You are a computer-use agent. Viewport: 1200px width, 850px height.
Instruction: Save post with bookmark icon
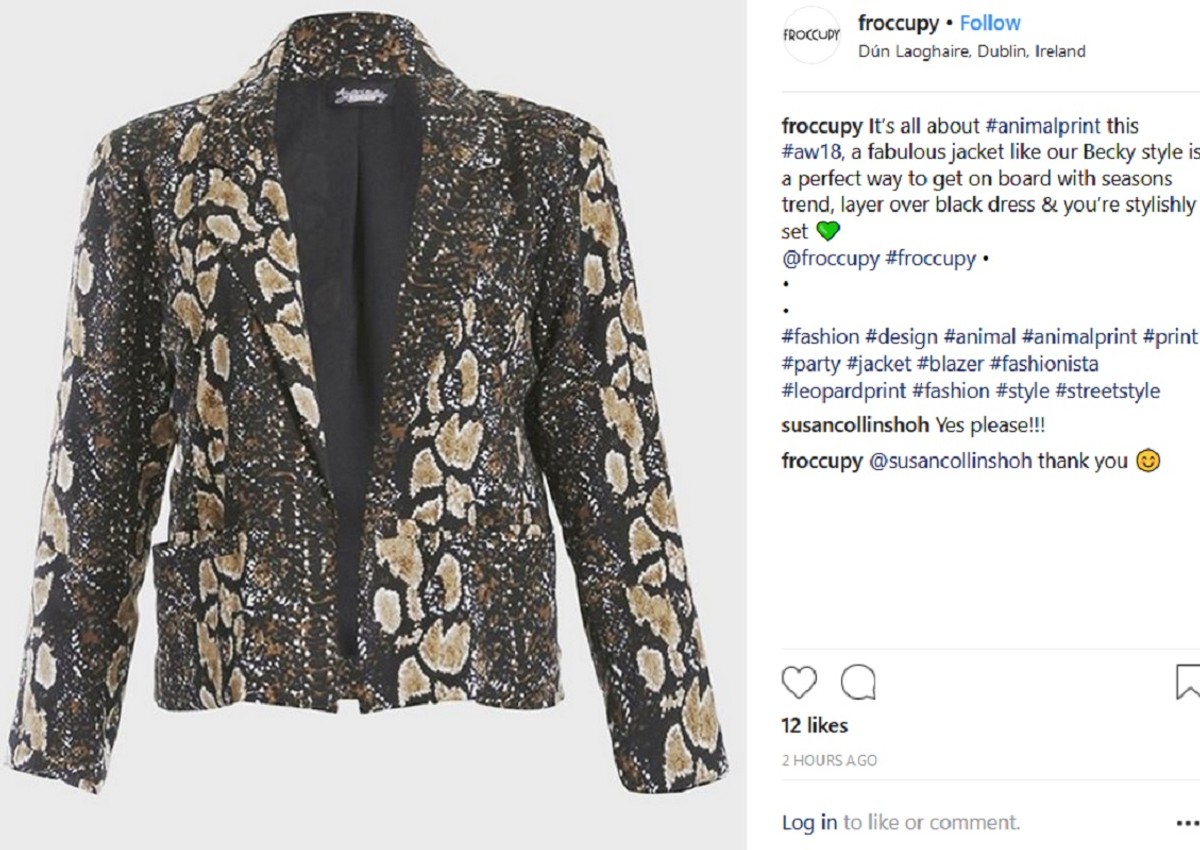click(x=1188, y=683)
